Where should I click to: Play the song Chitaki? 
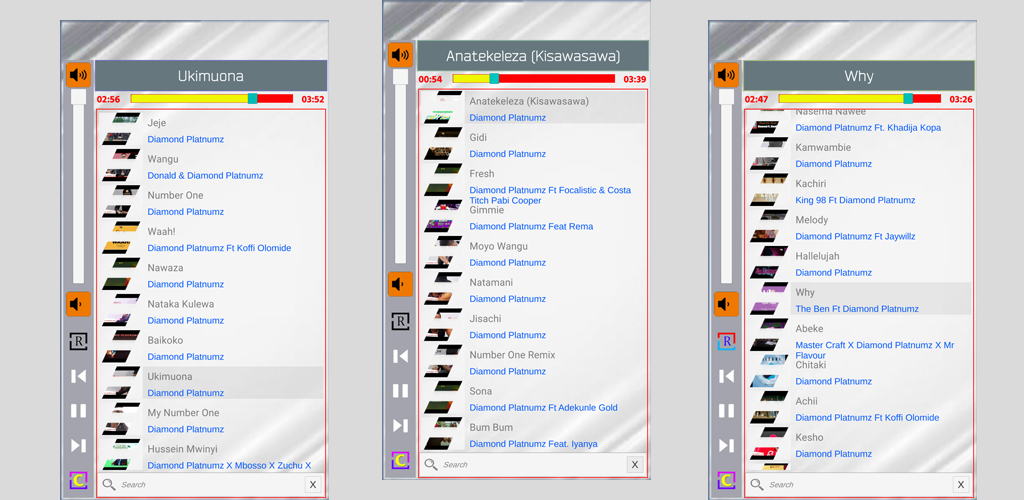click(858, 373)
